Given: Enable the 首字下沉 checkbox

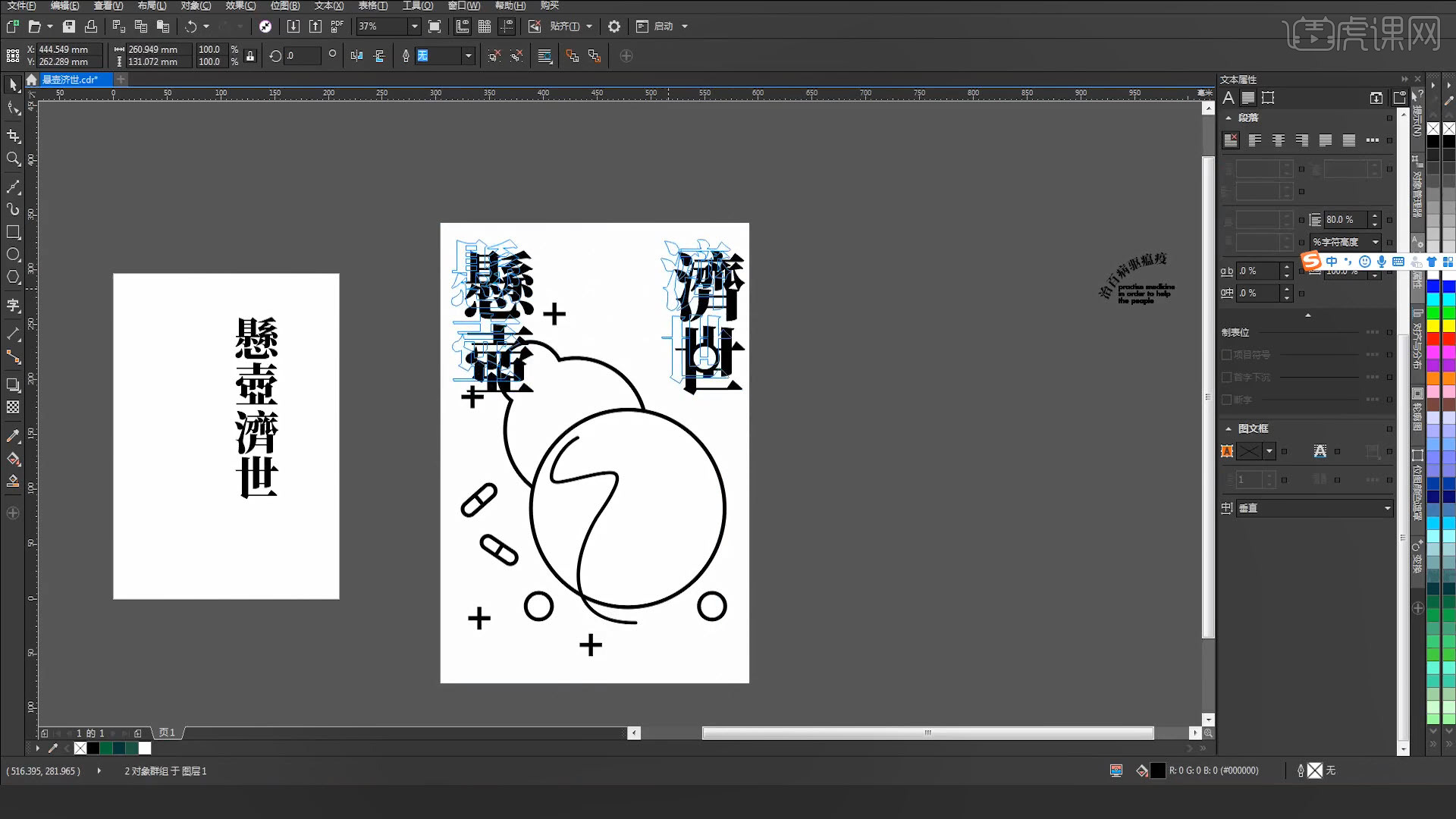Looking at the screenshot, I should [1226, 377].
